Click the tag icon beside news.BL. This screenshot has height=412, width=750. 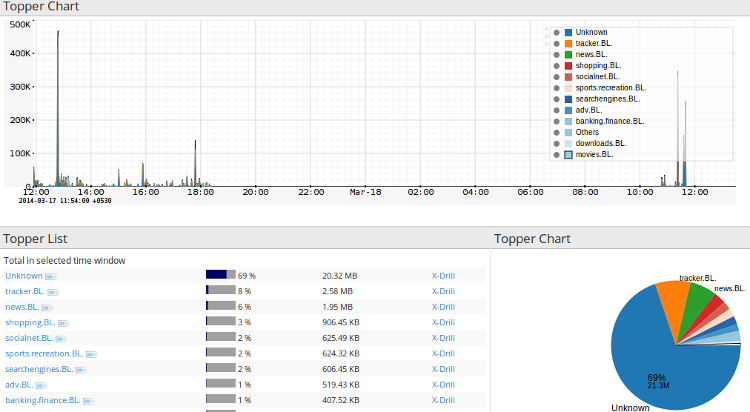(47, 308)
